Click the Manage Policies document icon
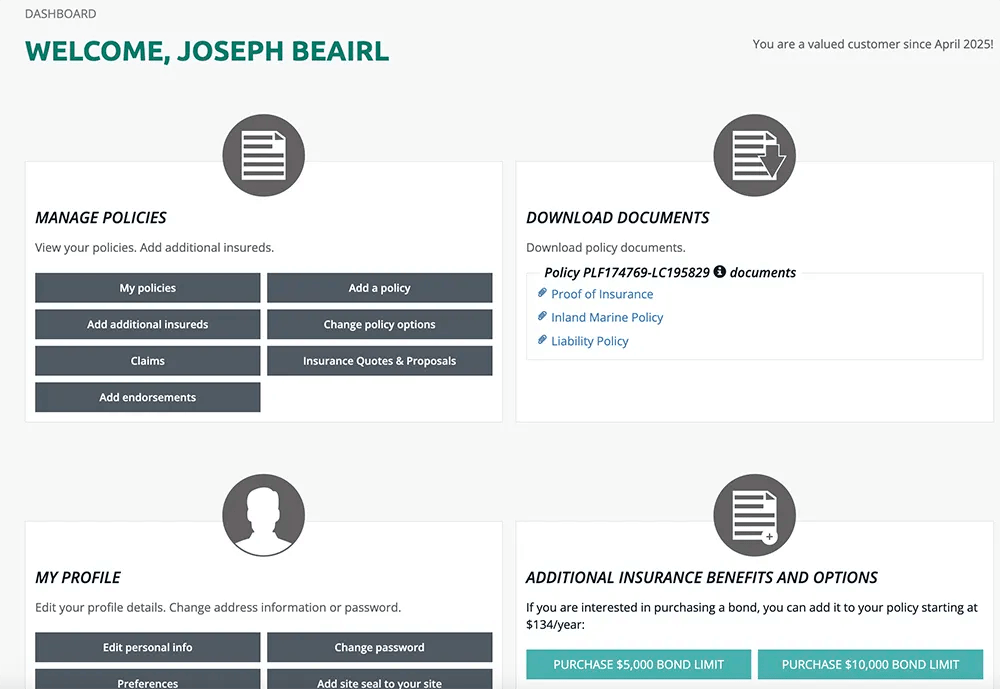Image resolution: width=1000 pixels, height=689 pixels. [x=263, y=155]
